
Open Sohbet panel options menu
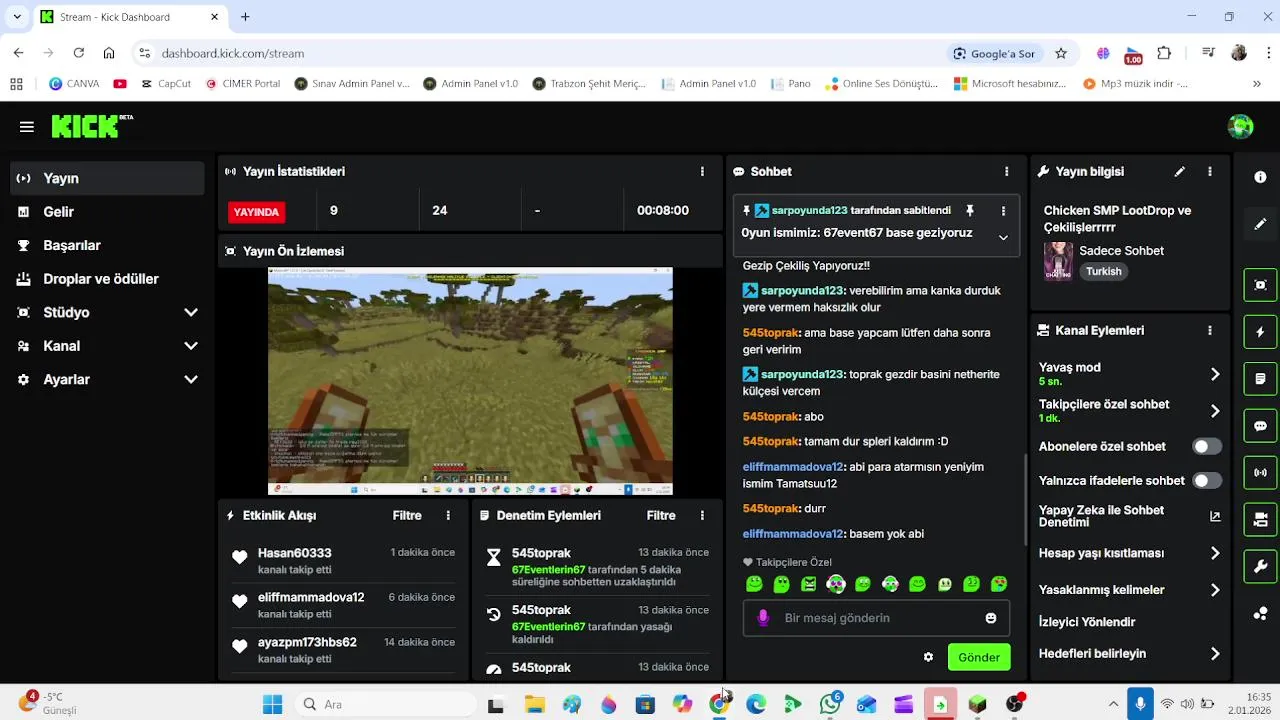1007,172
